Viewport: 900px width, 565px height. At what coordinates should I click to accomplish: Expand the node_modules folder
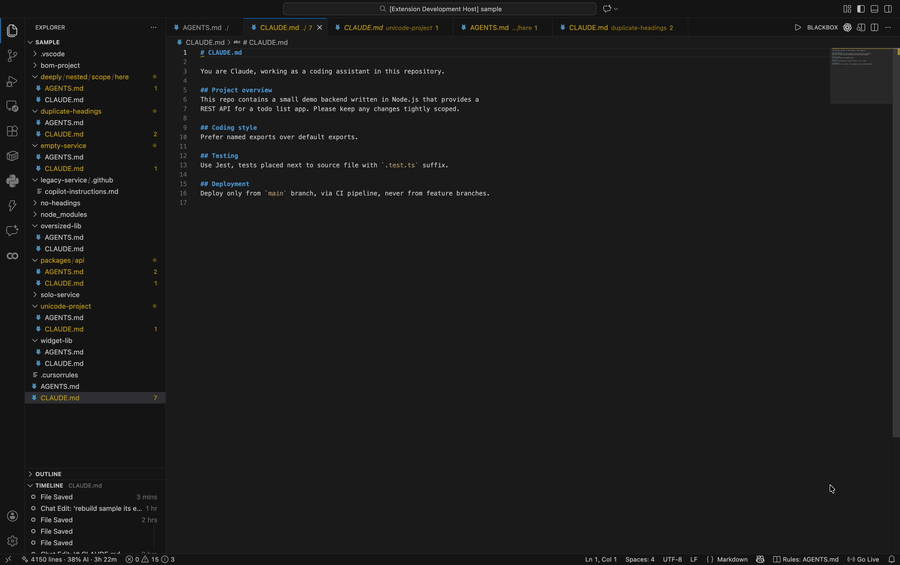coord(64,215)
